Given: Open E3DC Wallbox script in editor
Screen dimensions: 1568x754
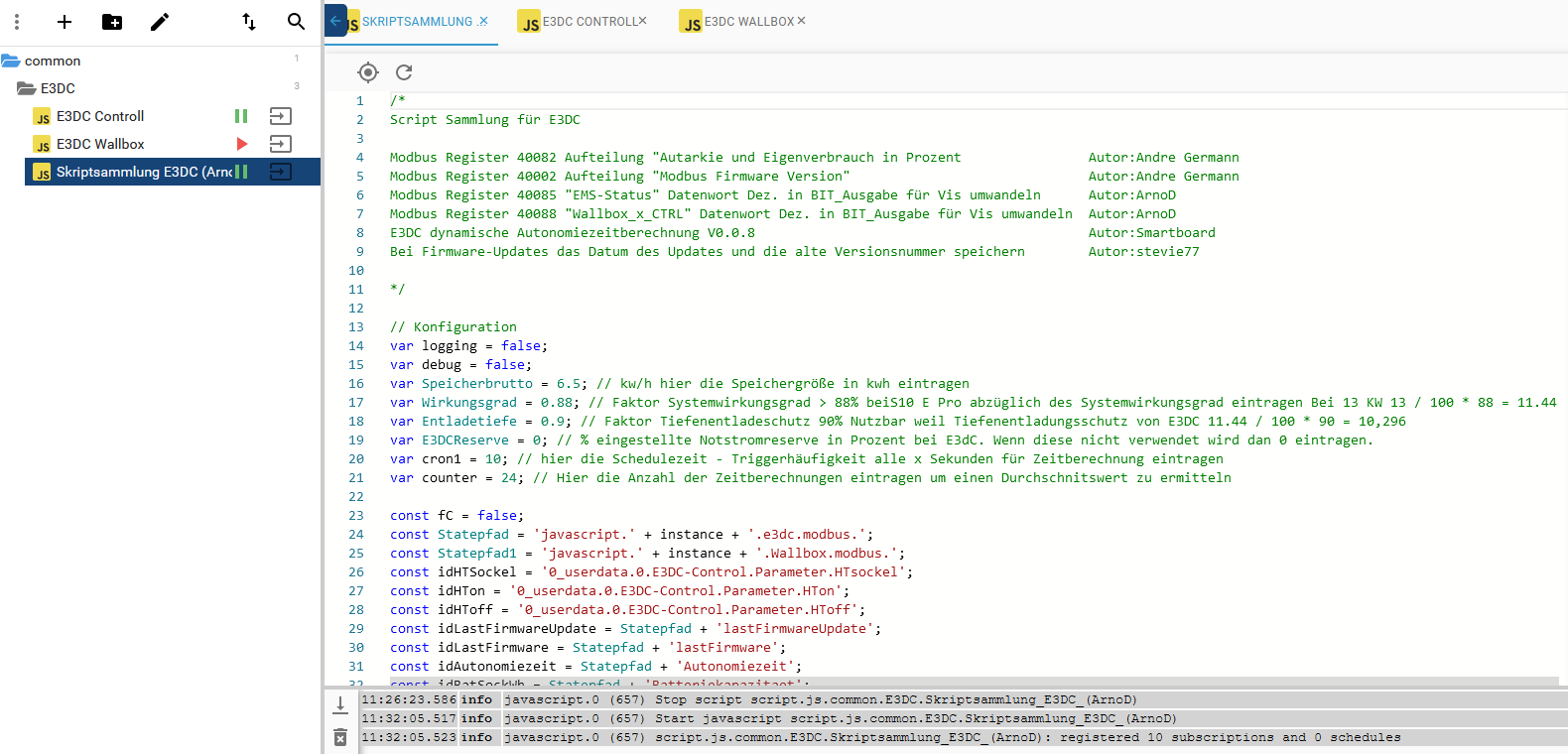Looking at the screenshot, I should [x=281, y=144].
